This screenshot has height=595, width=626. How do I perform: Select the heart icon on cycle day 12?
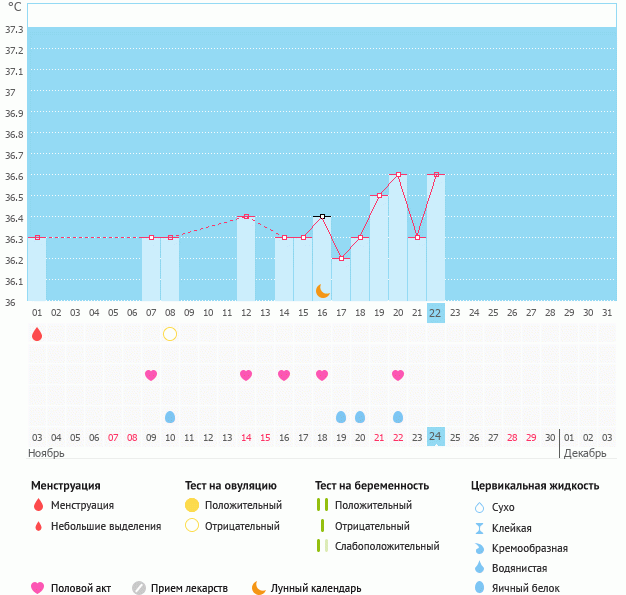point(246,375)
